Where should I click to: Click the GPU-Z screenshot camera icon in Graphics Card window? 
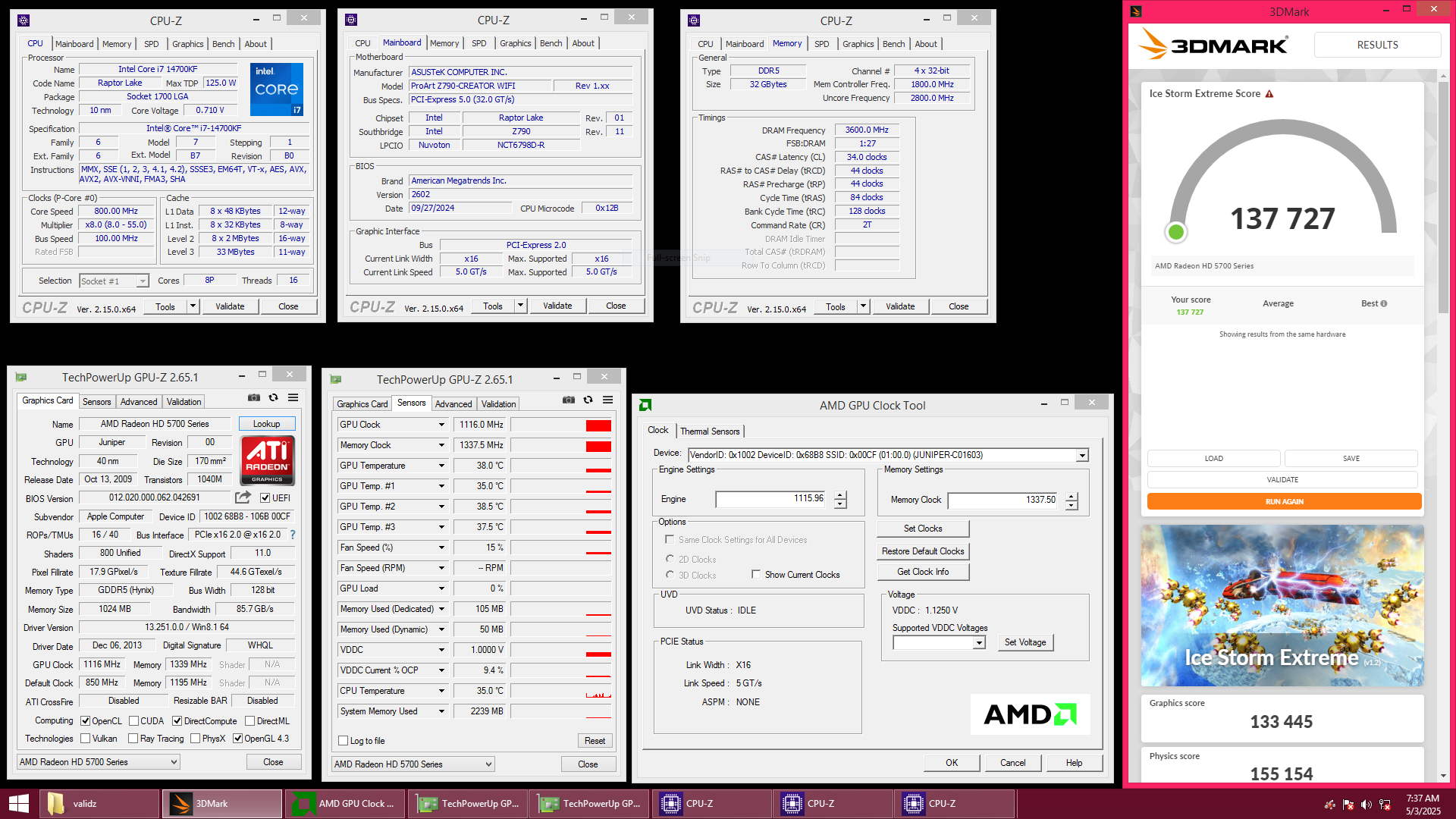[254, 397]
